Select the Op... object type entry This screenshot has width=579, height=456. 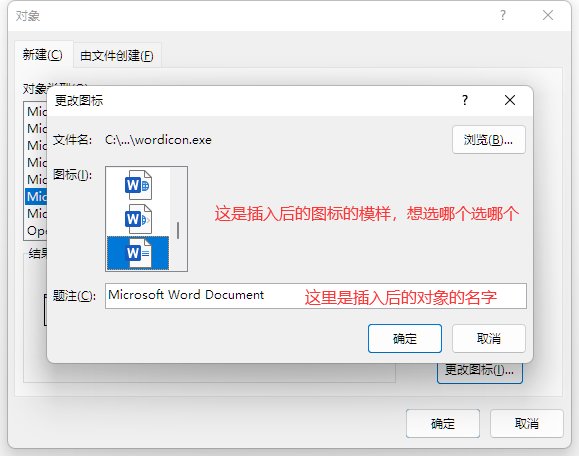click(x=36, y=230)
